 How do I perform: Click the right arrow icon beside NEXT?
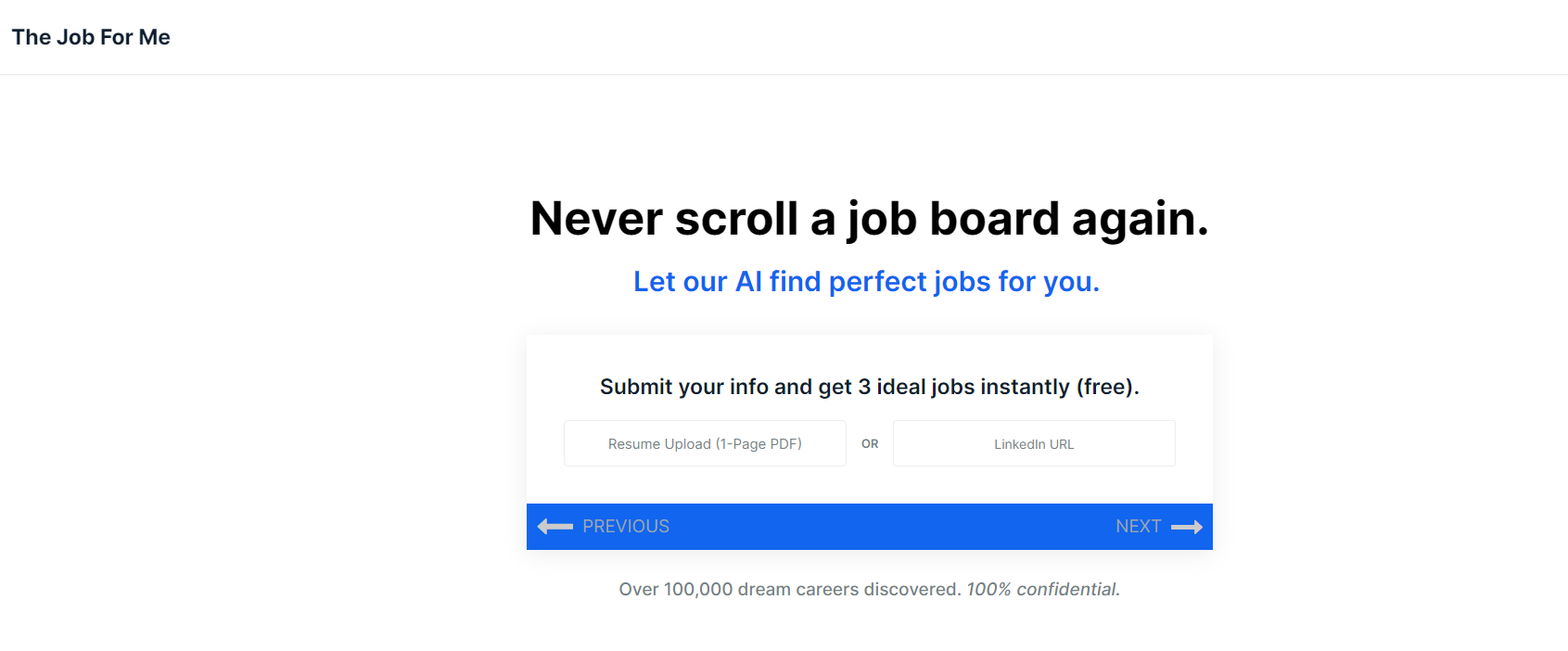(x=1187, y=526)
